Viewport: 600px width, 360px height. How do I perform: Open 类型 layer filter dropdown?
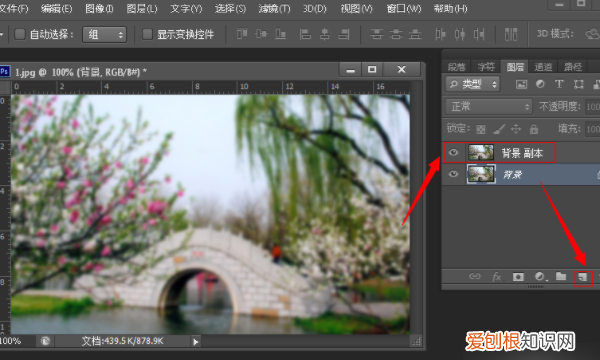click(x=473, y=84)
